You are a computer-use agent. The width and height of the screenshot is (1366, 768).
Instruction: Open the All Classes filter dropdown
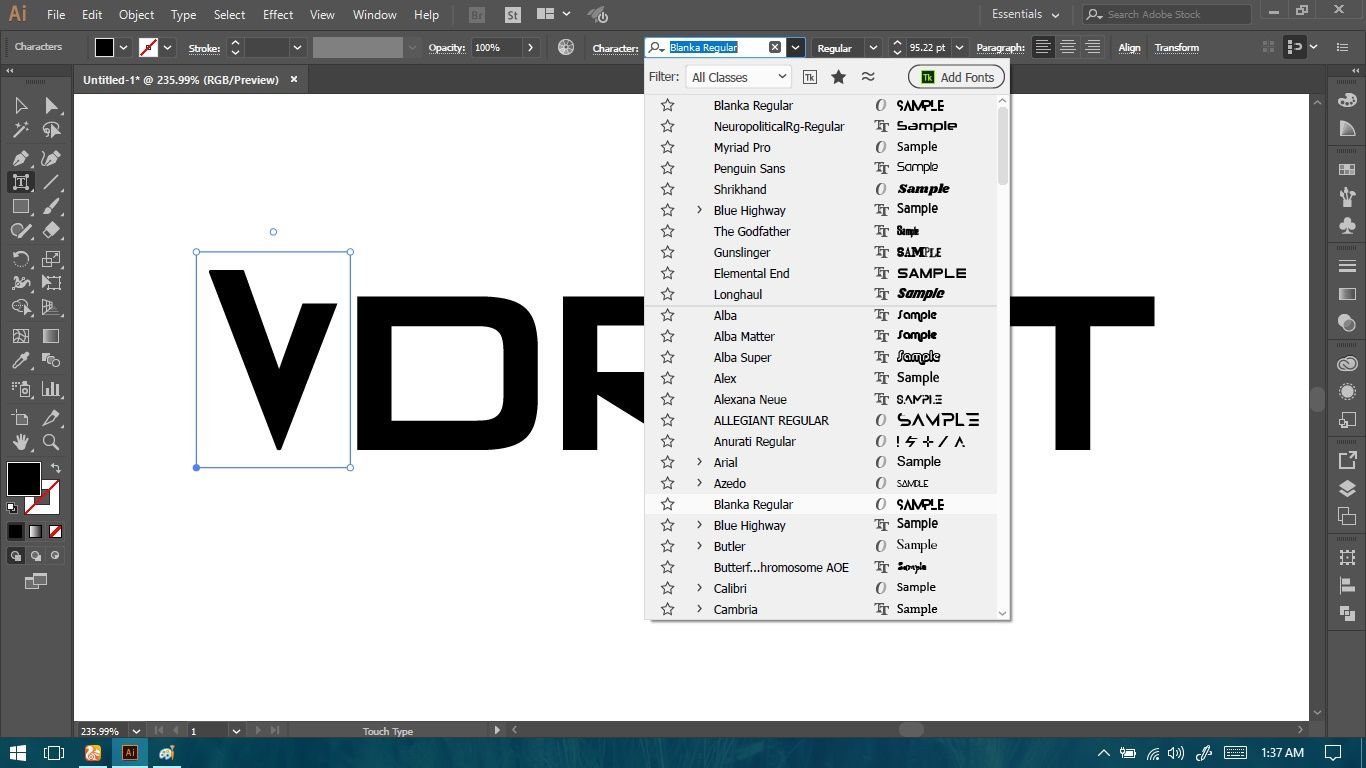coord(738,77)
